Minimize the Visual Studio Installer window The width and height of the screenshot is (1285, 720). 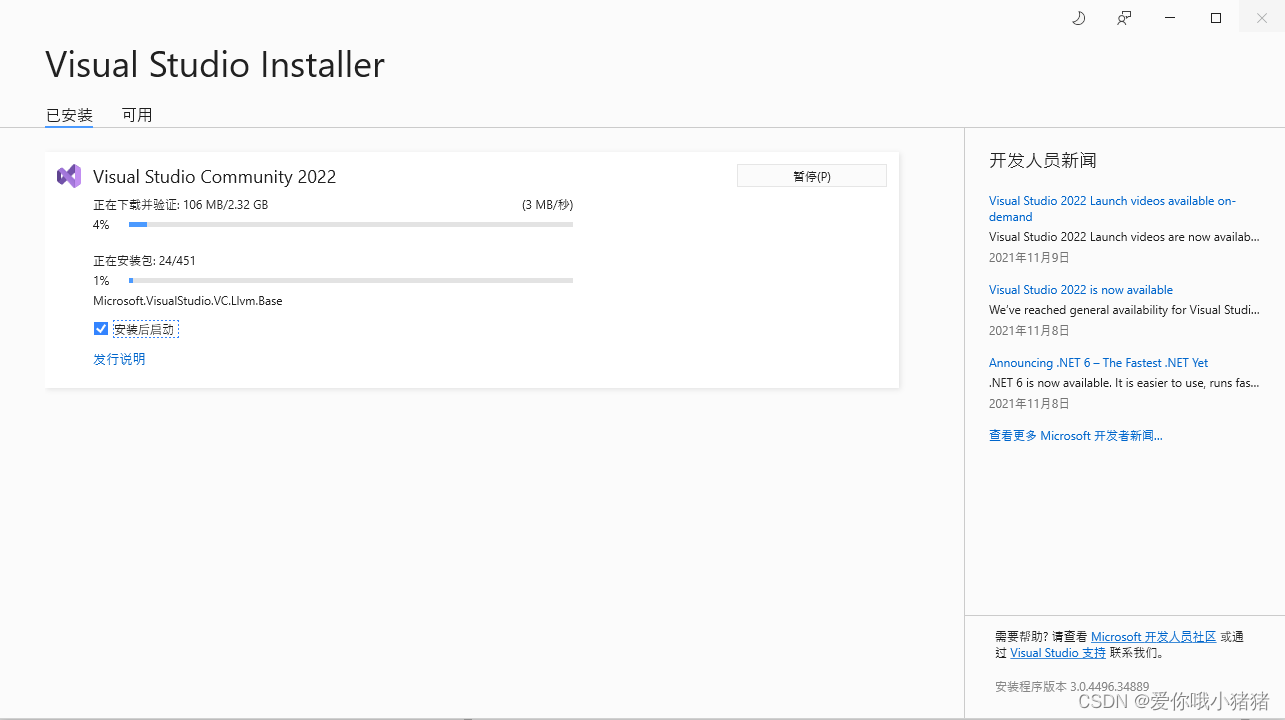[1170, 18]
